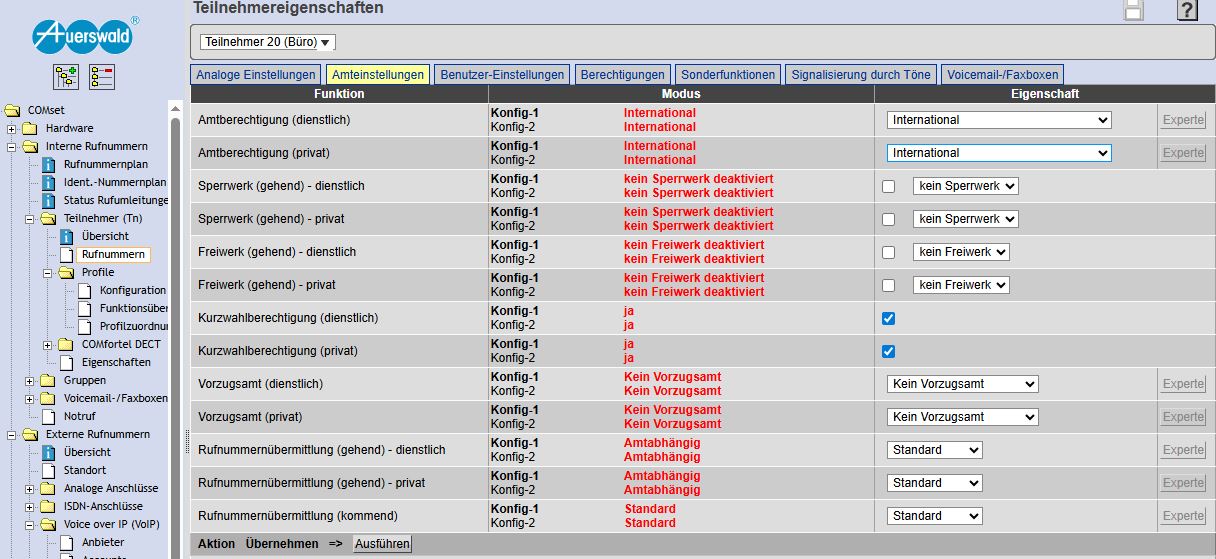The width and height of the screenshot is (1216, 559).
Task: Click the expand-all tree icon below logo
Action: 66,77
